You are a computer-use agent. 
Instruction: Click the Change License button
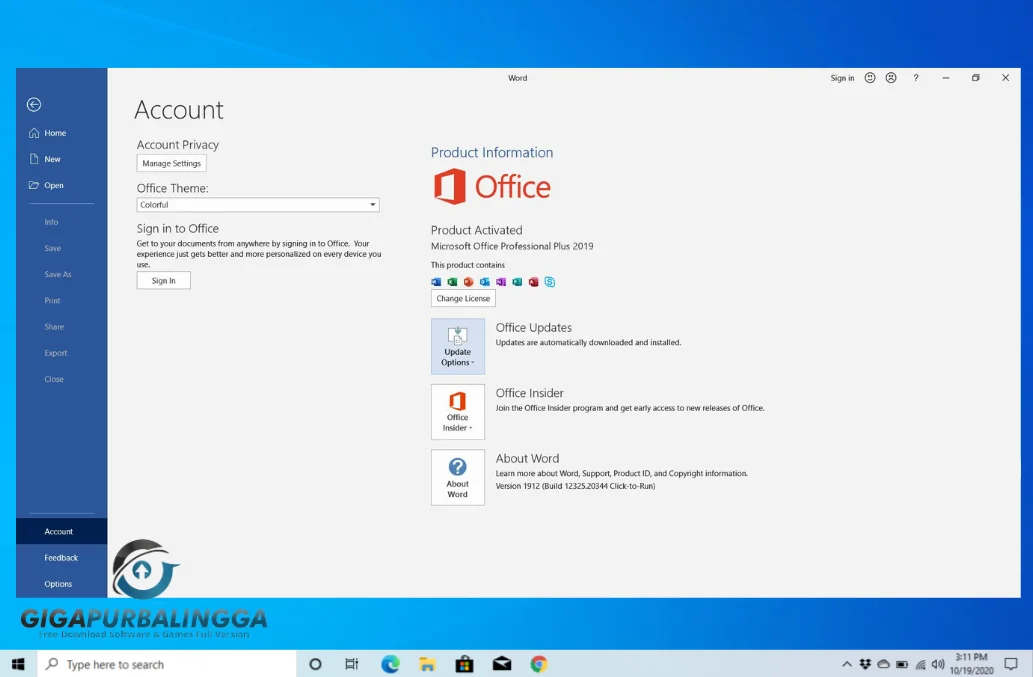point(463,298)
